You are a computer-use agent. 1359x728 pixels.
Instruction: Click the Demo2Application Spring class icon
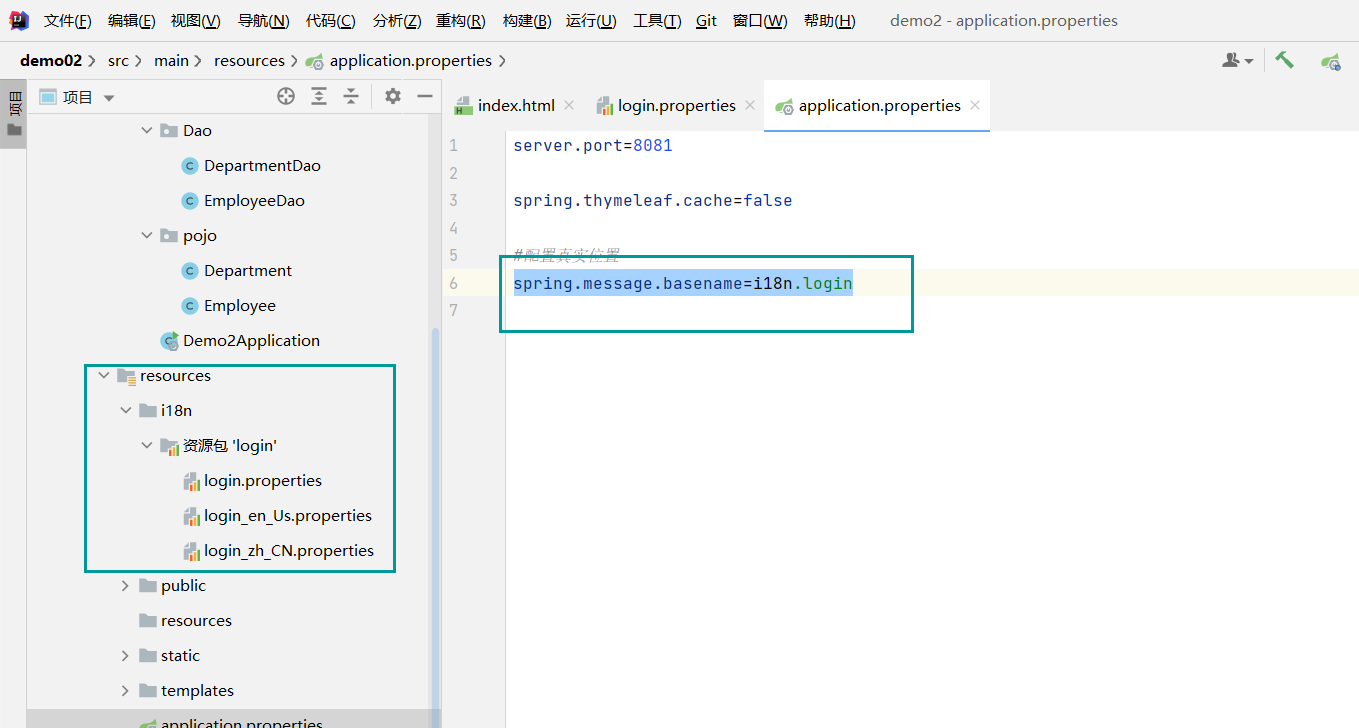pos(170,341)
